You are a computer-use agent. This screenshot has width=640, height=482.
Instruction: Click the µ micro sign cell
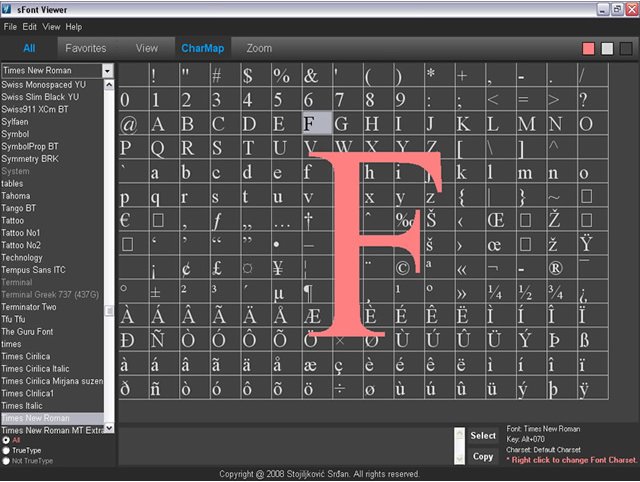pyautogui.click(x=287, y=292)
